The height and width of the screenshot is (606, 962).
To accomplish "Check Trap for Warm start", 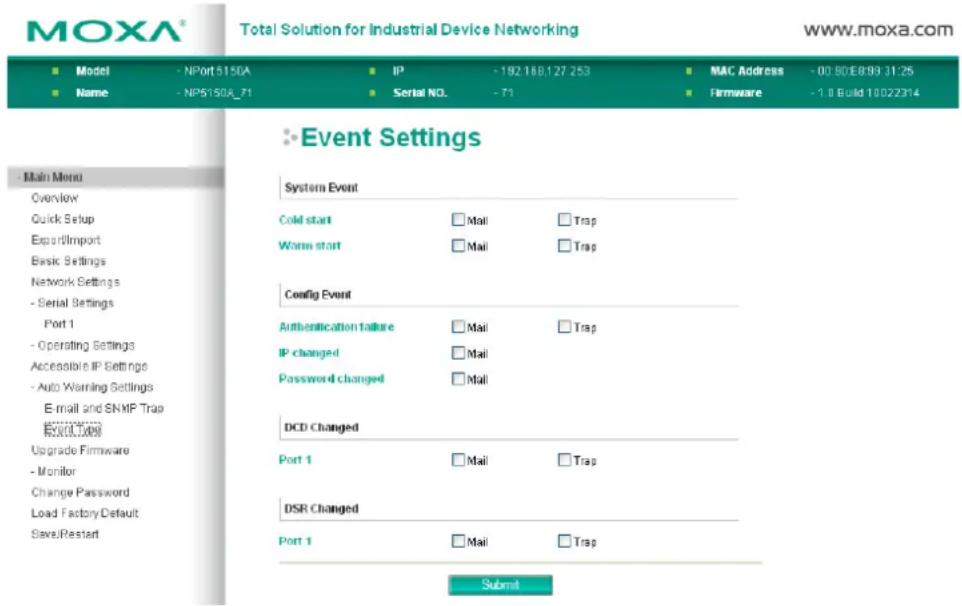I will tap(564, 246).
